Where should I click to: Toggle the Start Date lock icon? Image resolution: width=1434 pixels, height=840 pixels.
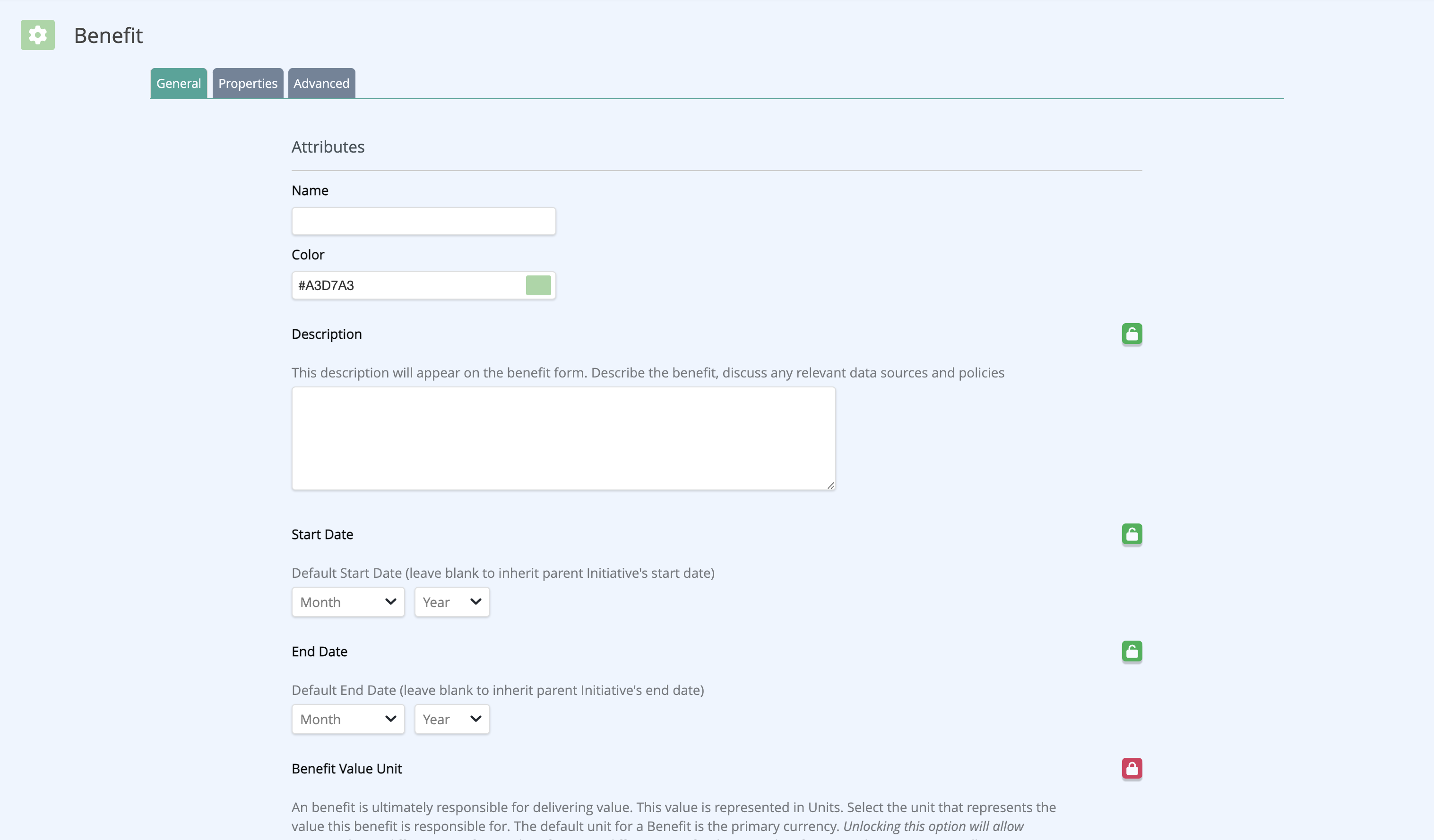(x=1132, y=534)
